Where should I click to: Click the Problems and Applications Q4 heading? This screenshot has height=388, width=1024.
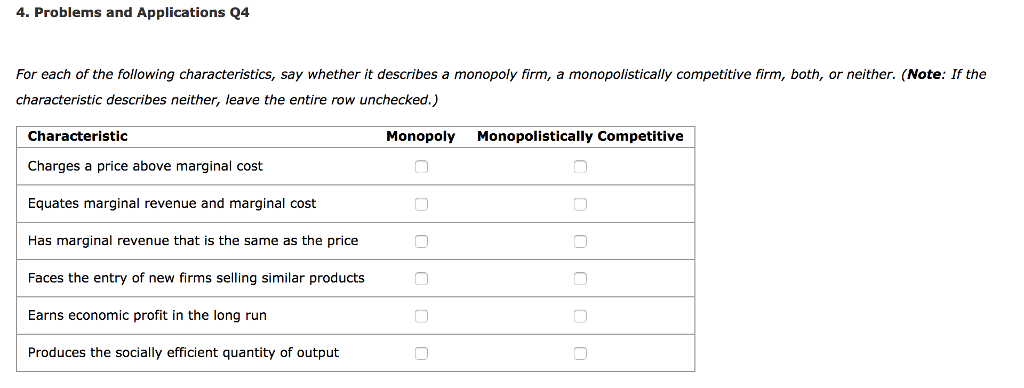(133, 12)
